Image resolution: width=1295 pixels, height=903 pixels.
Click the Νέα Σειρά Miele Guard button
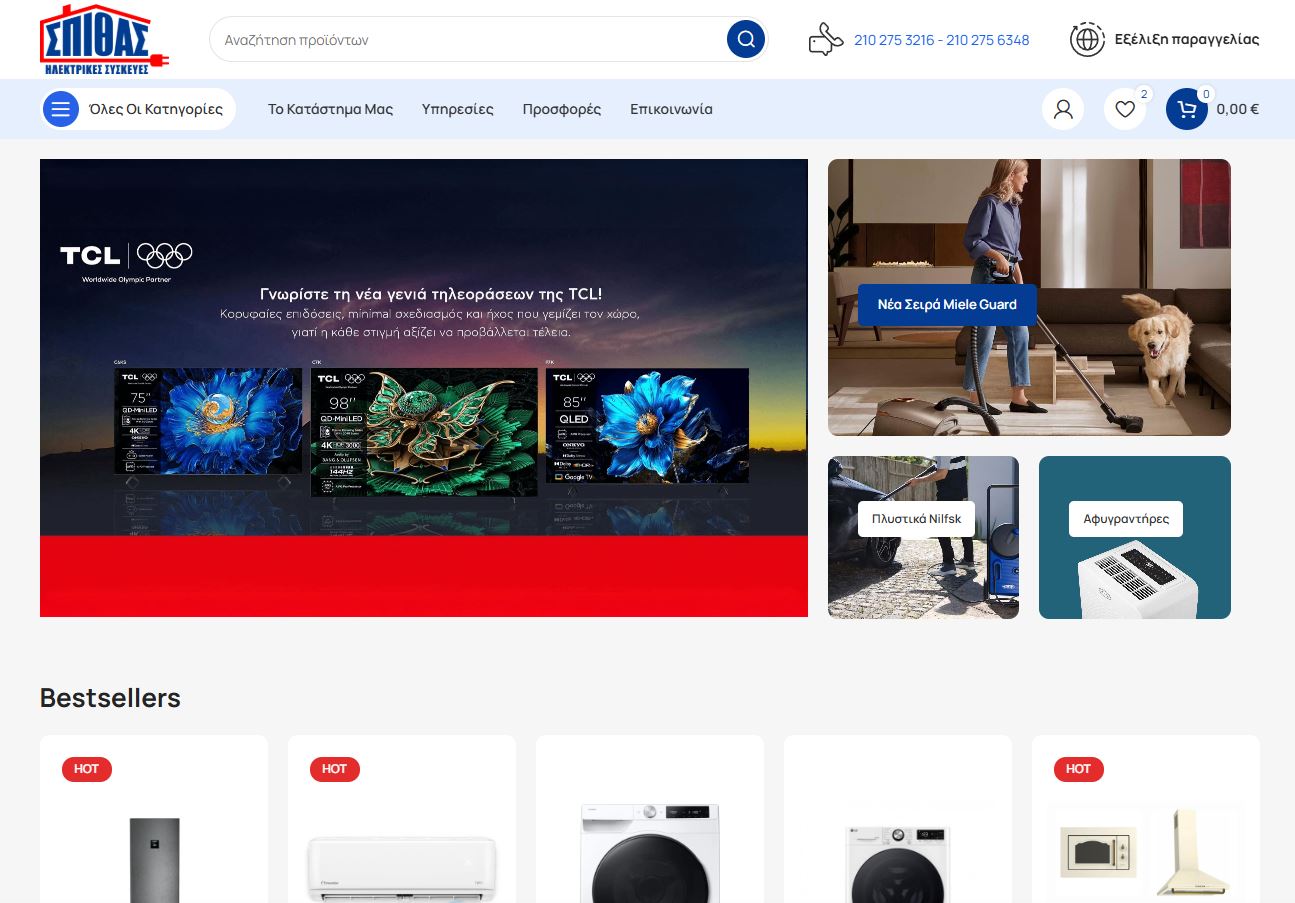pos(946,305)
